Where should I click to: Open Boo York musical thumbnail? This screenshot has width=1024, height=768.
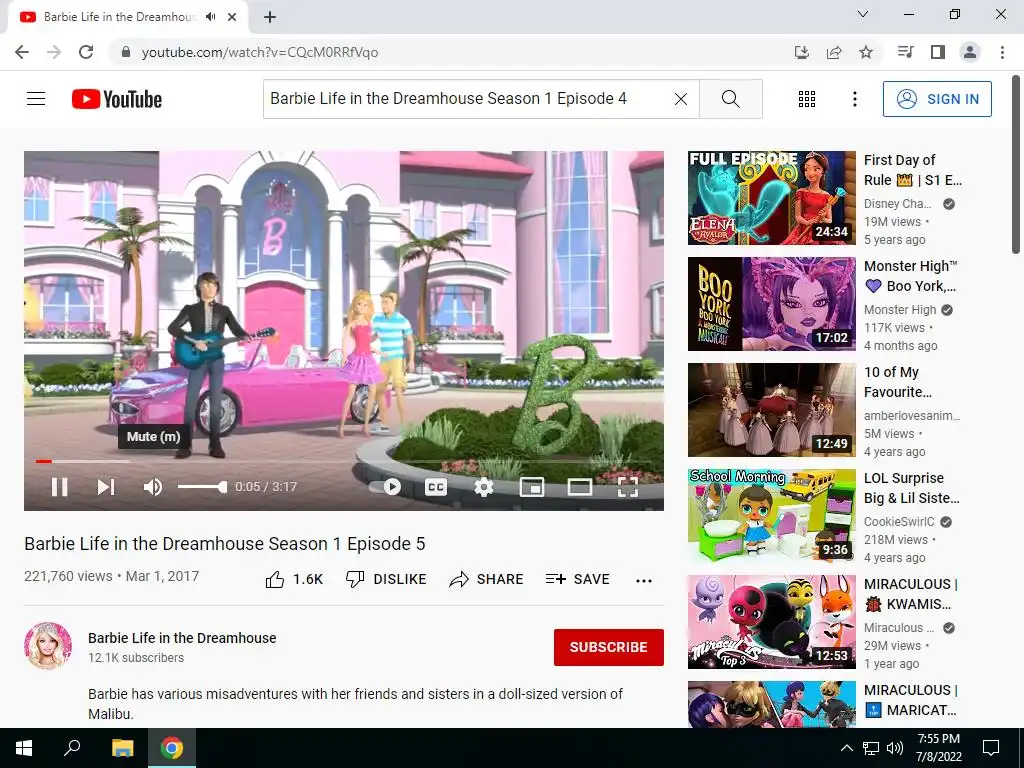(771, 304)
